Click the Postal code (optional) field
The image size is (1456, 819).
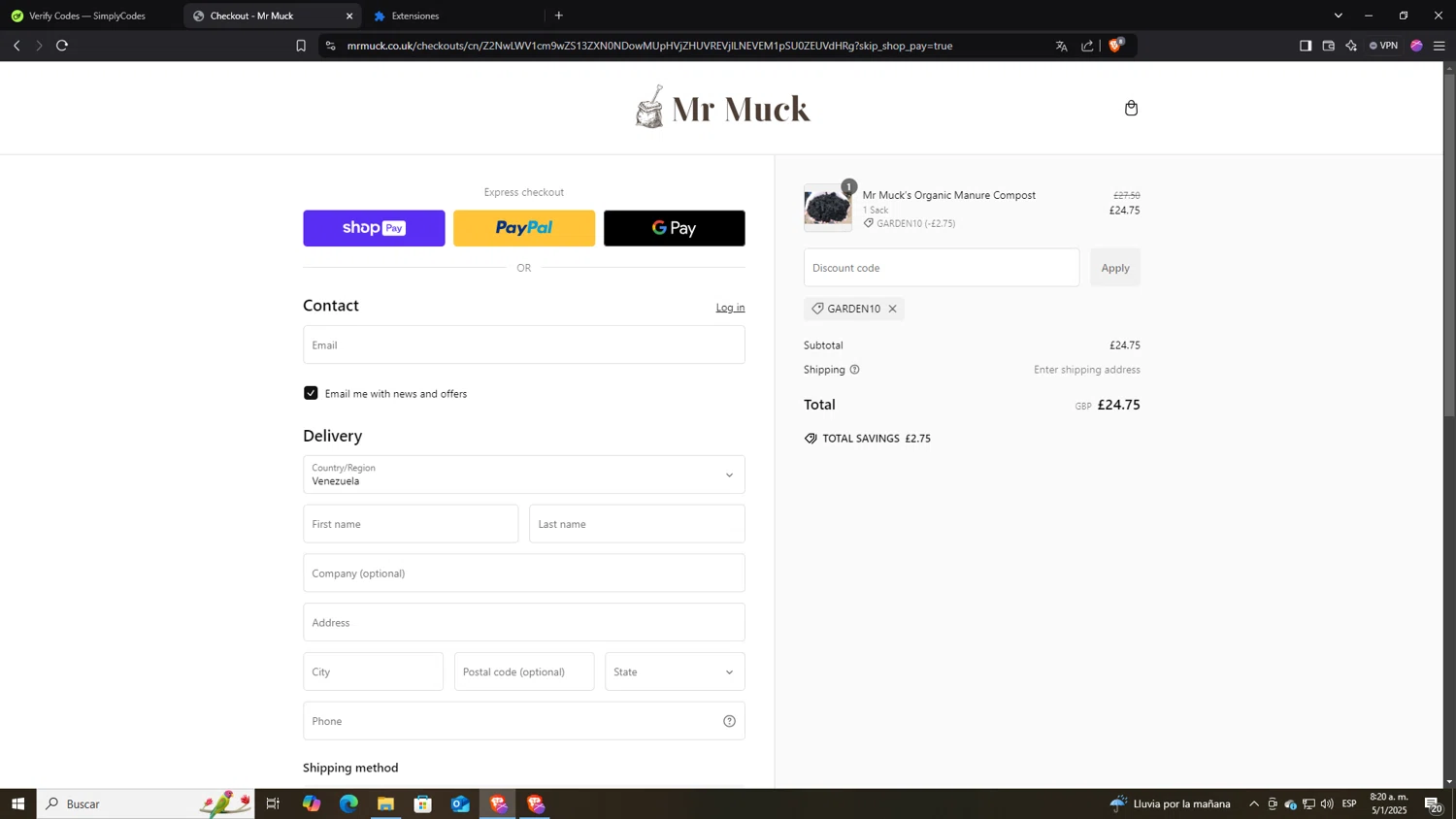point(524,672)
